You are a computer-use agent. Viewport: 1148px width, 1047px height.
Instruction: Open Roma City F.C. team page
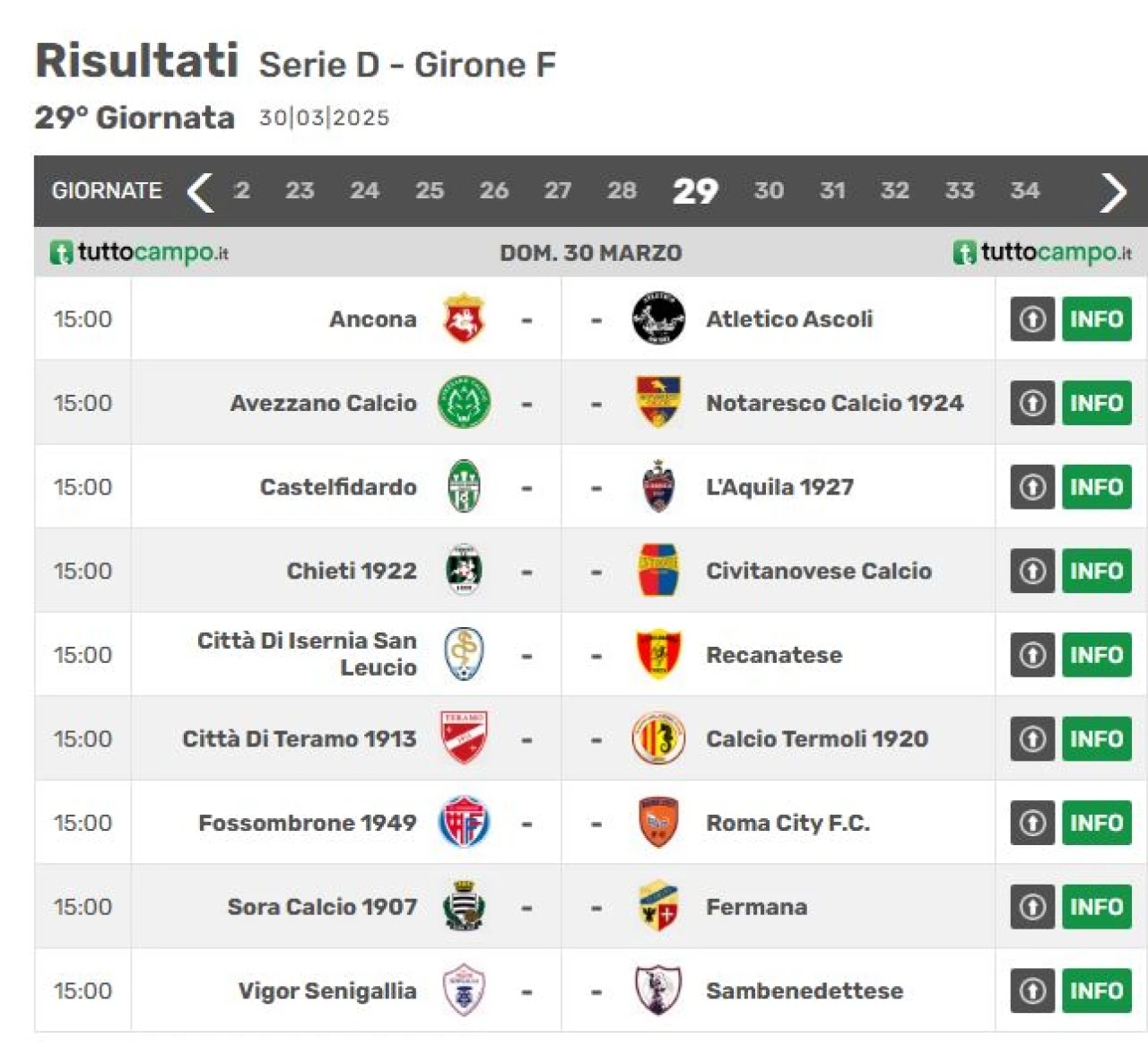787,823
